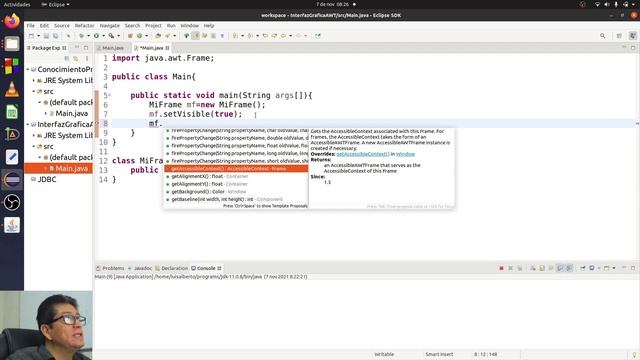Click the clock in the top bar
640x360 pixels.
(332, 4)
